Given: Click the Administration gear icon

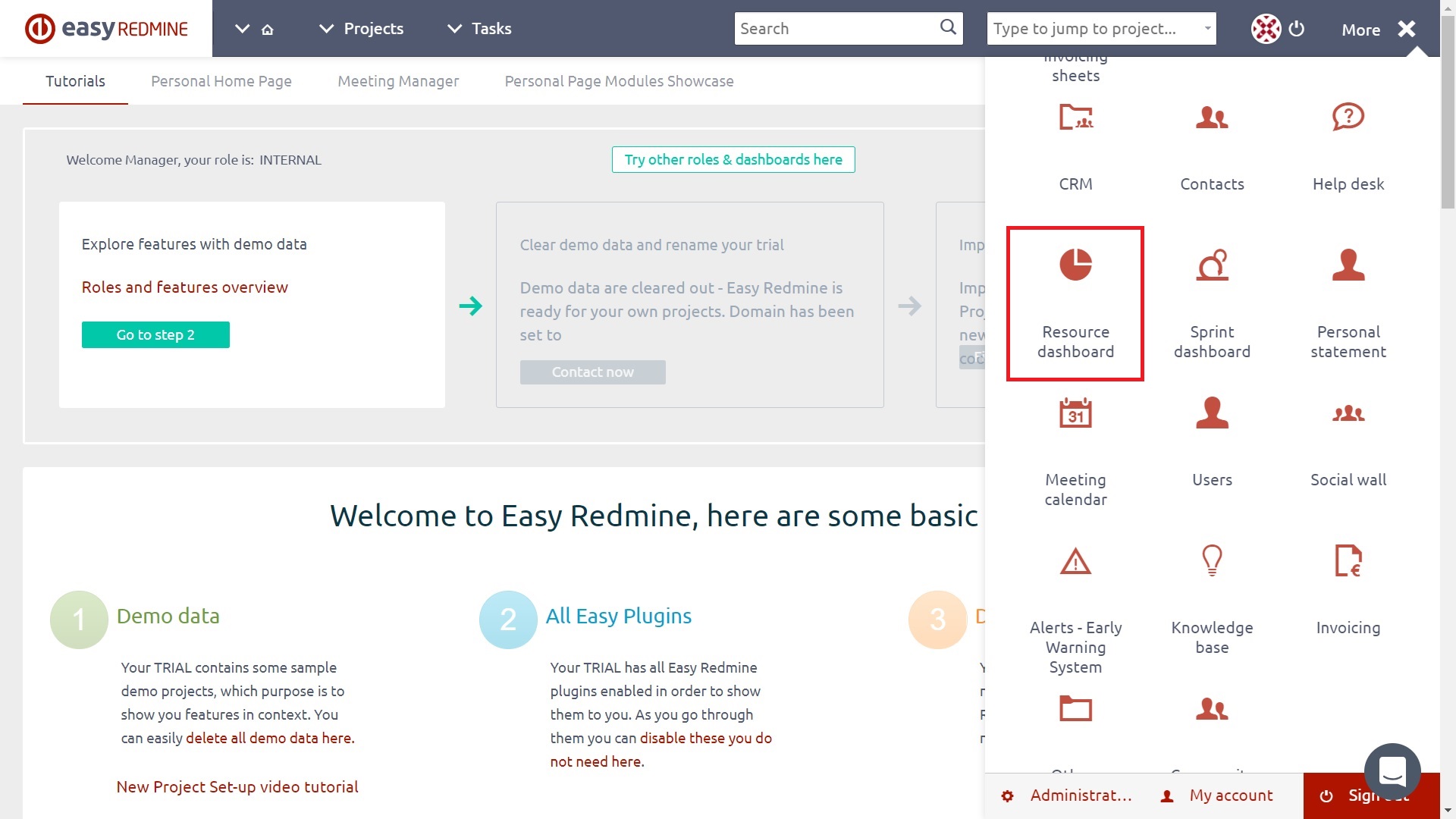Looking at the screenshot, I should click(x=1007, y=796).
